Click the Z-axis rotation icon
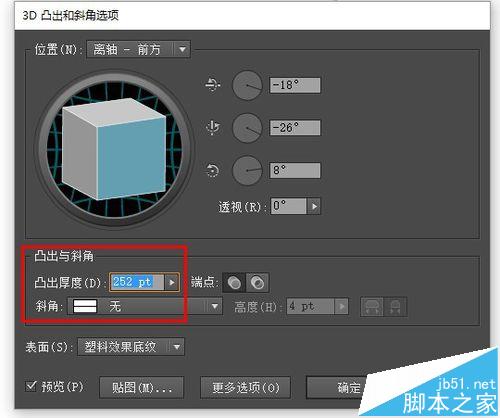The height and width of the screenshot is (418, 500). click(213, 170)
